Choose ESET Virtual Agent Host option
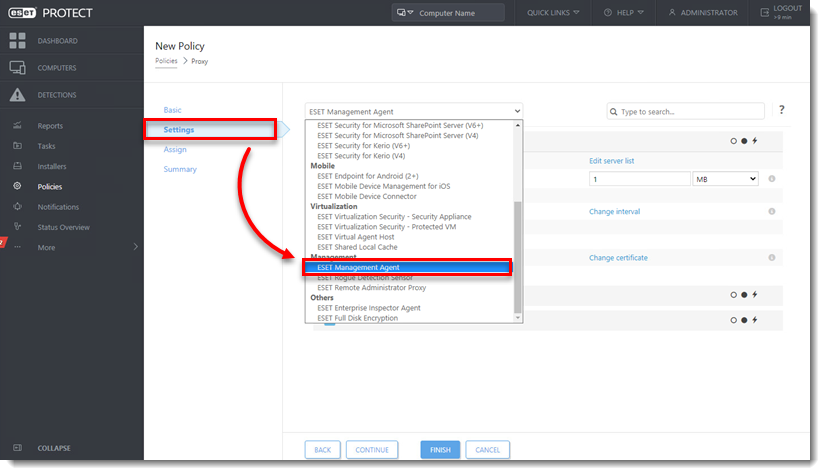The height and width of the screenshot is (475, 825). click(x=356, y=237)
